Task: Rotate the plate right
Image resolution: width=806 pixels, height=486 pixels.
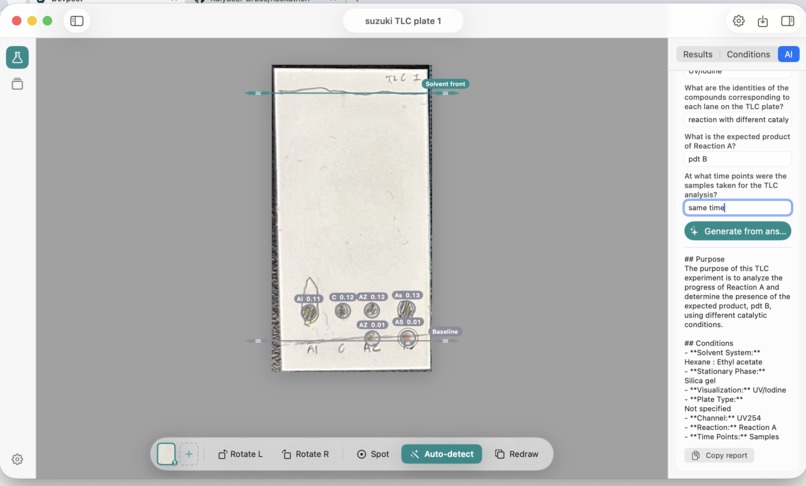Action: click(x=305, y=454)
